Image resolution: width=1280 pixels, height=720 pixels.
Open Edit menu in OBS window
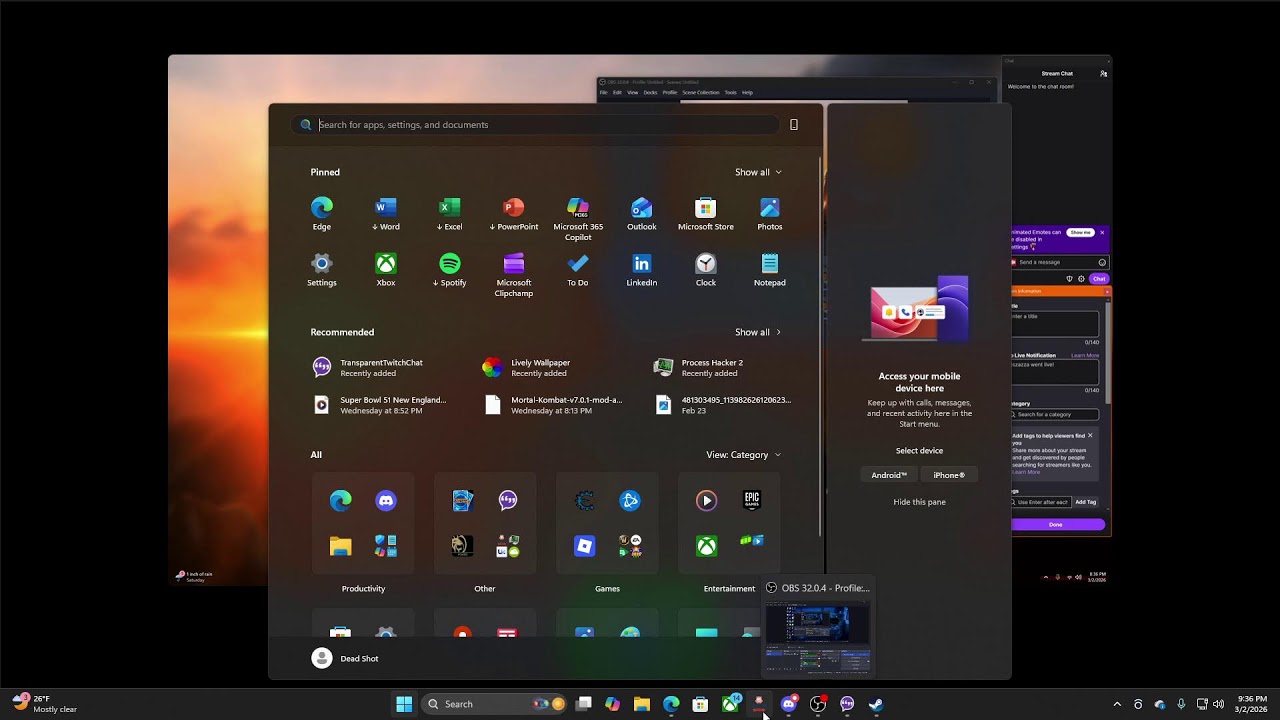coord(617,92)
